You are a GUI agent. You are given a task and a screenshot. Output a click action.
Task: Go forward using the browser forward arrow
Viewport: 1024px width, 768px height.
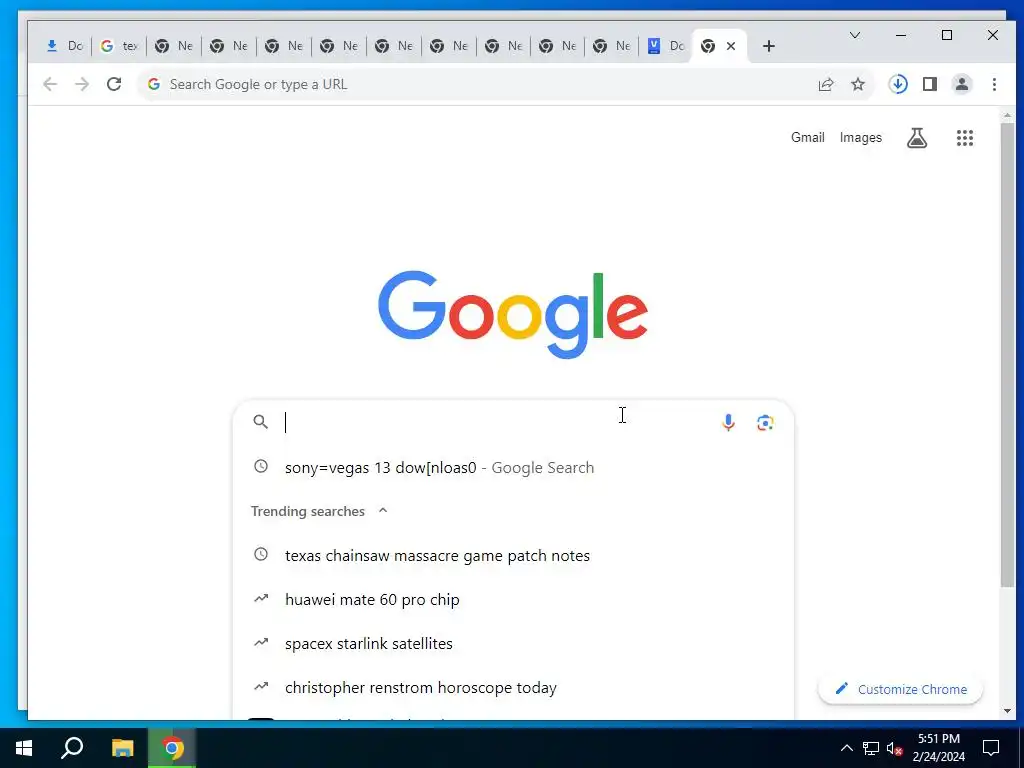point(82,84)
